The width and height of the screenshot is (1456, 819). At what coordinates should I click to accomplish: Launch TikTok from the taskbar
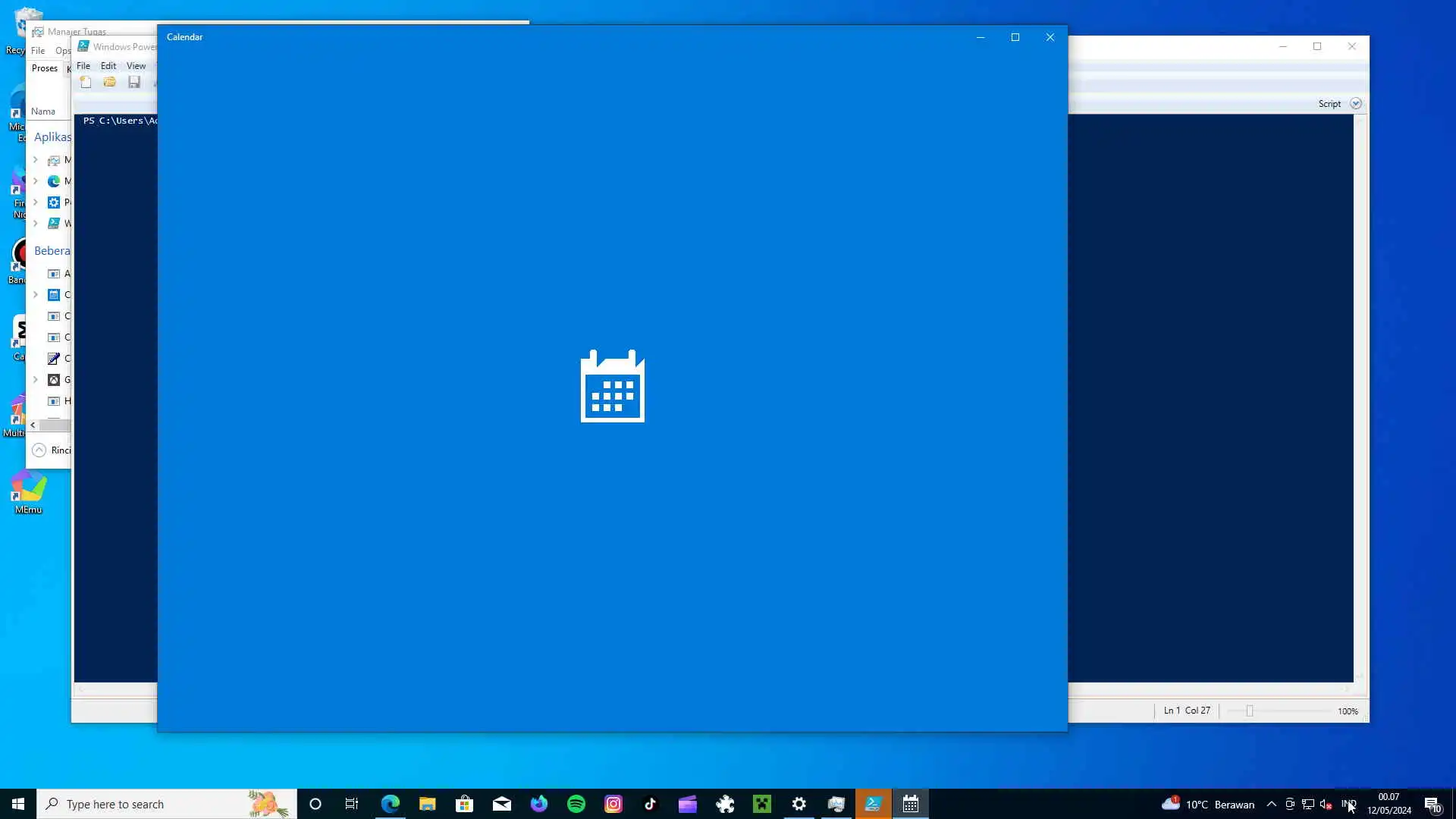[651, 804]
